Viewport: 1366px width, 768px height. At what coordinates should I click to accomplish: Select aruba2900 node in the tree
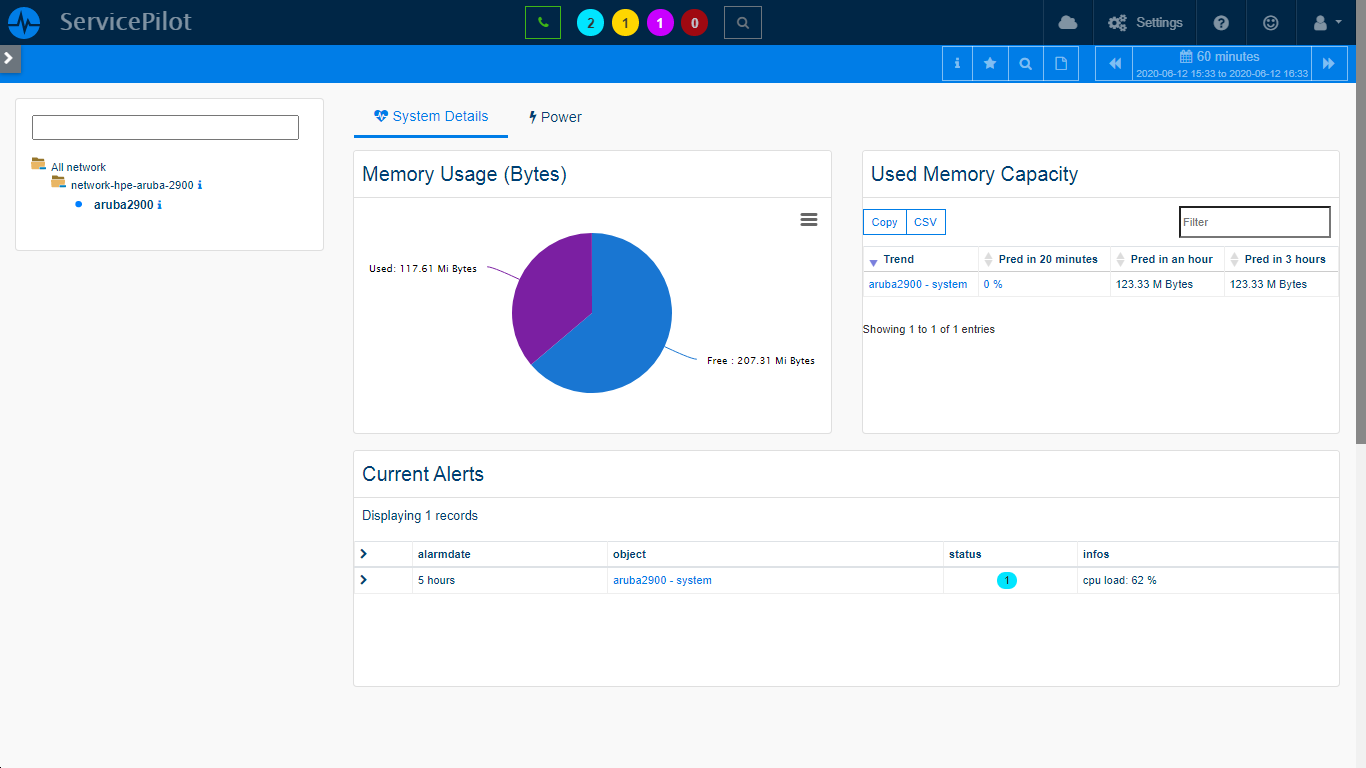coord(123,205)
